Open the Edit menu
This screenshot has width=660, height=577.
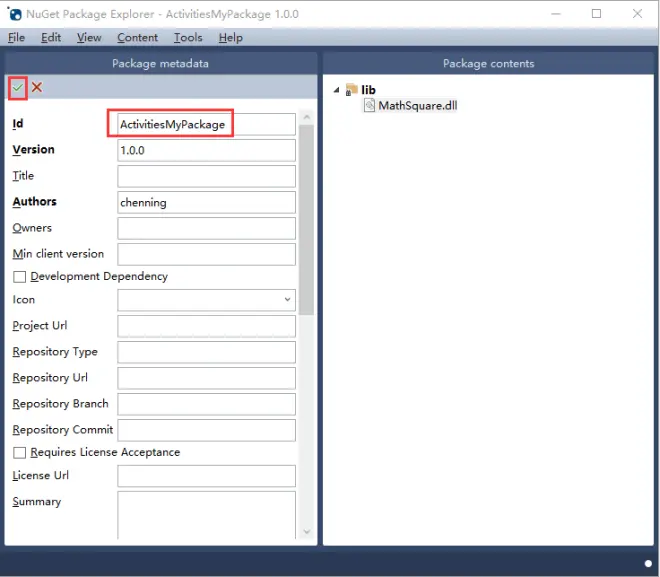(x=51, y=37)
